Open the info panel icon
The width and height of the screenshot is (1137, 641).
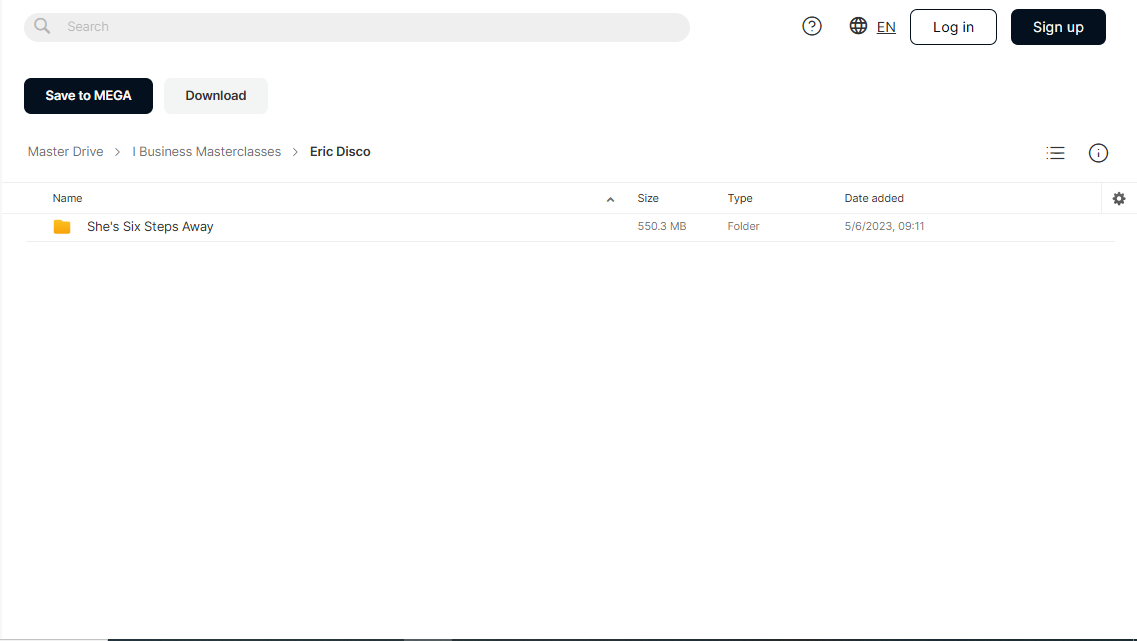pyautogui.click(x=1098, y=153)
